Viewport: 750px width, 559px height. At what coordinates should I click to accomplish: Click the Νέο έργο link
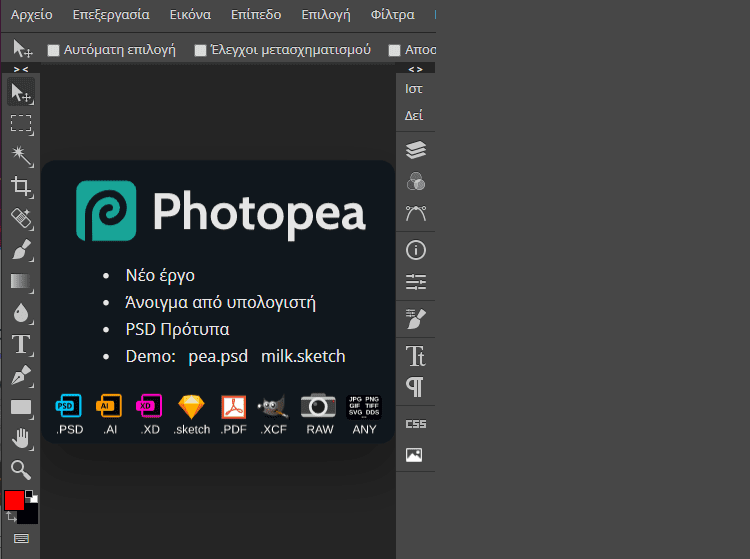[160, 275]
